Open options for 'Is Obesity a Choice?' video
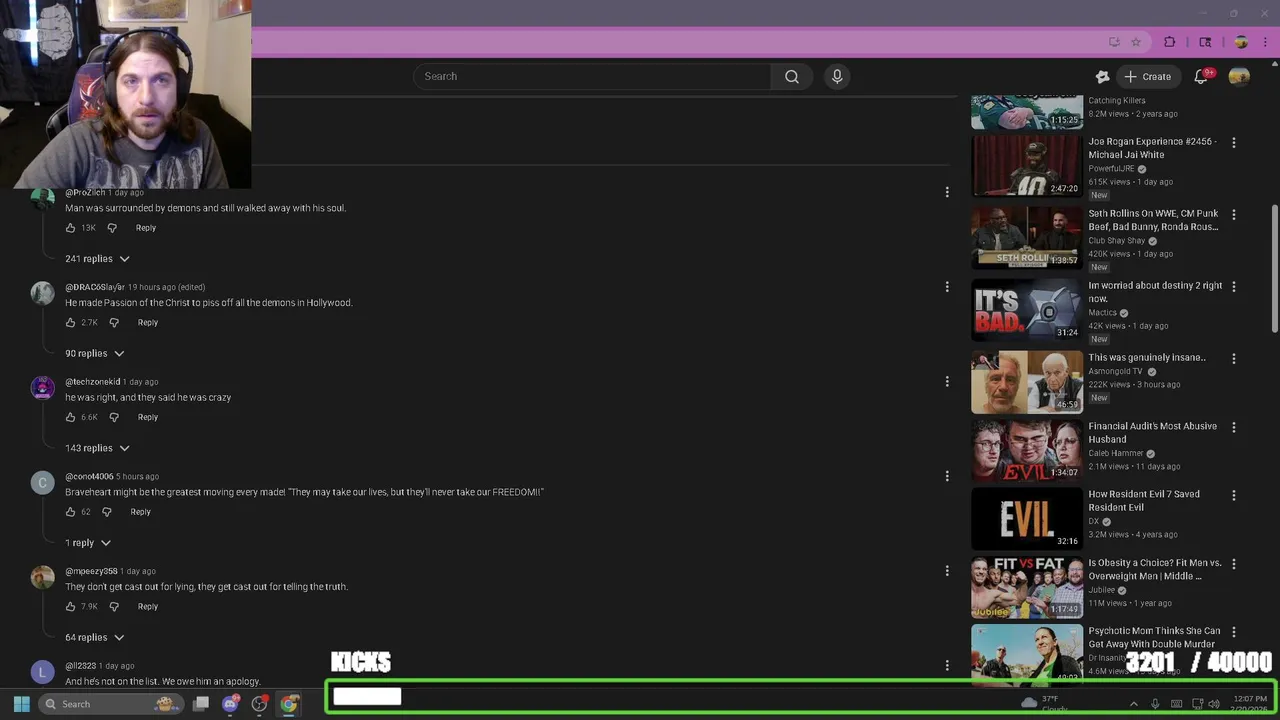 [1233, 564]
